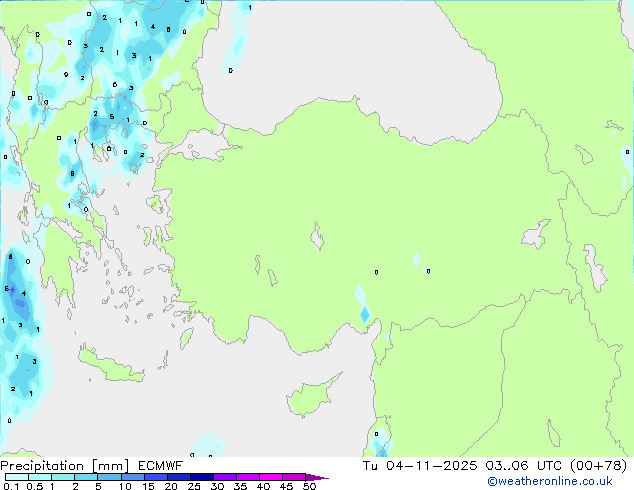Click the '(00+78)' forecast offset text
Viewport: 634px width, 490px height.
(x=598, y=466)
